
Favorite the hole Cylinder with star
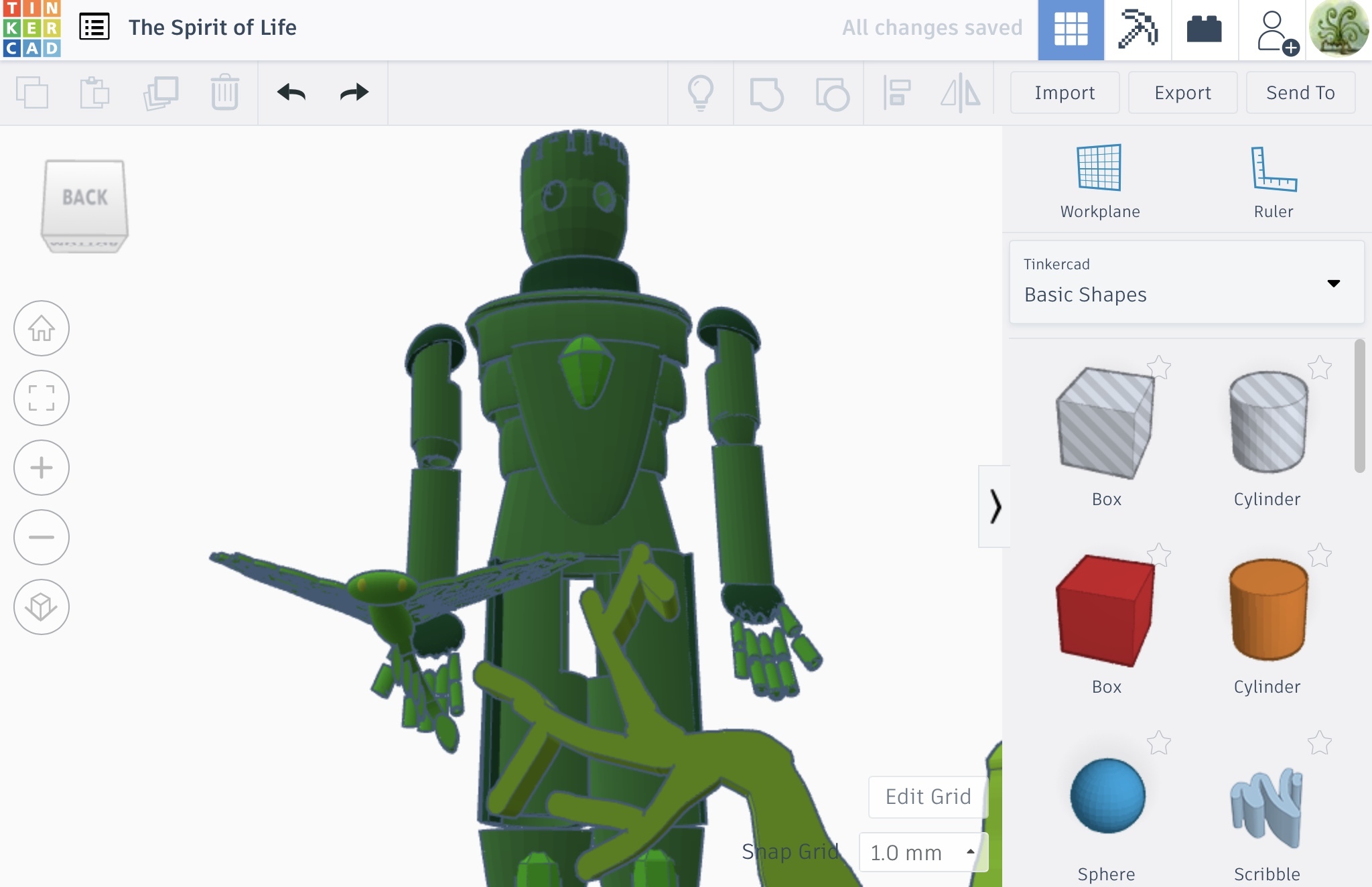[1319, 367]
